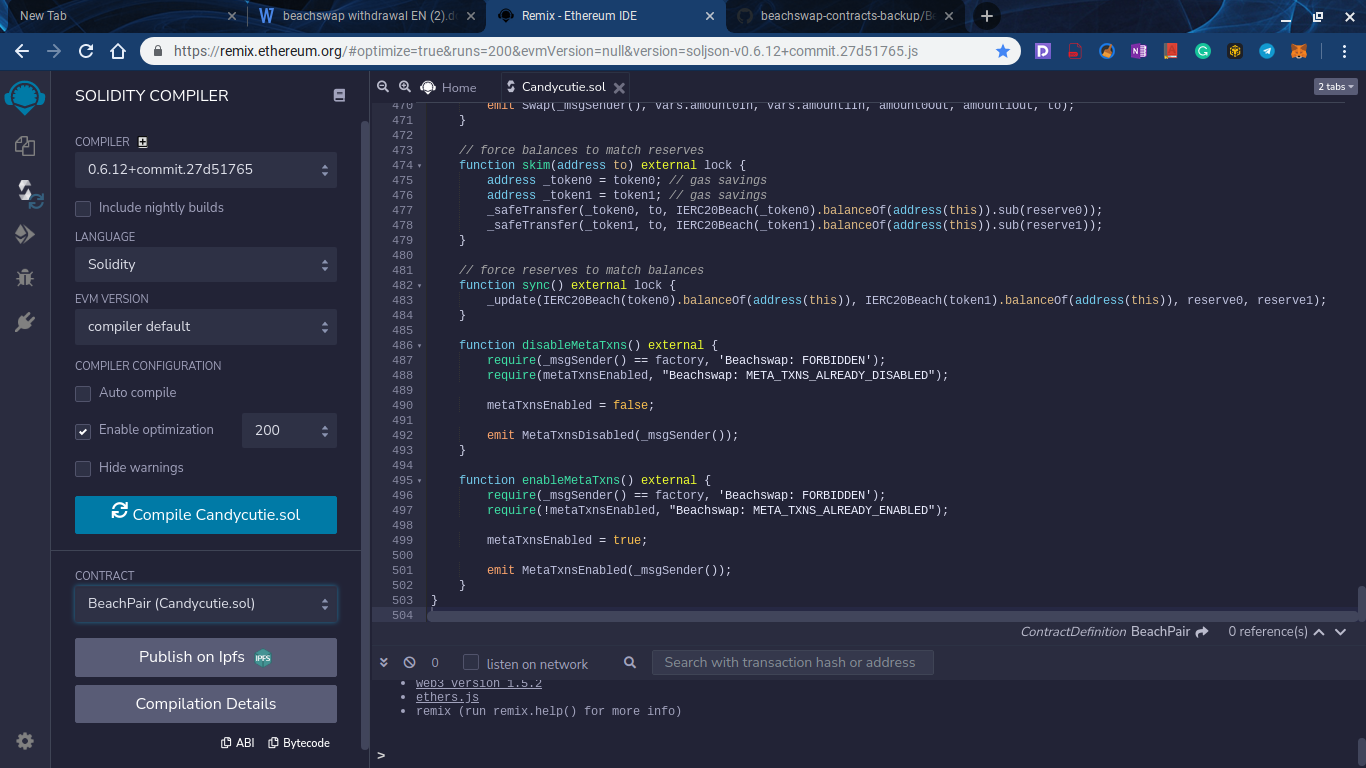The height and width of the screenshot is (768, 1366).
Task: Jump to BeachPair definition arrow icon
Action: click(x=1202, y=632)
